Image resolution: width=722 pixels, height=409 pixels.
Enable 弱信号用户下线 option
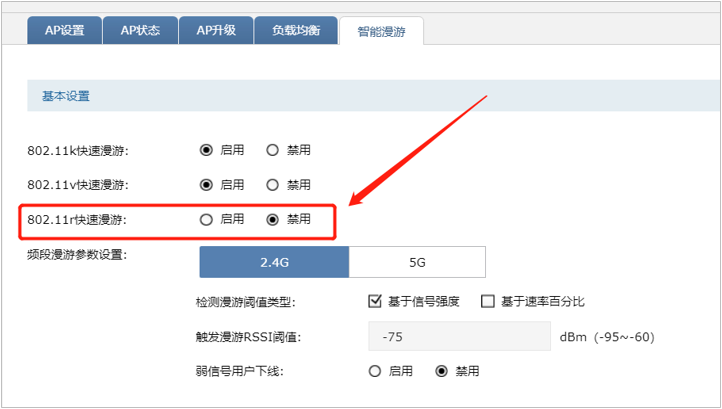tap(376, 371)
